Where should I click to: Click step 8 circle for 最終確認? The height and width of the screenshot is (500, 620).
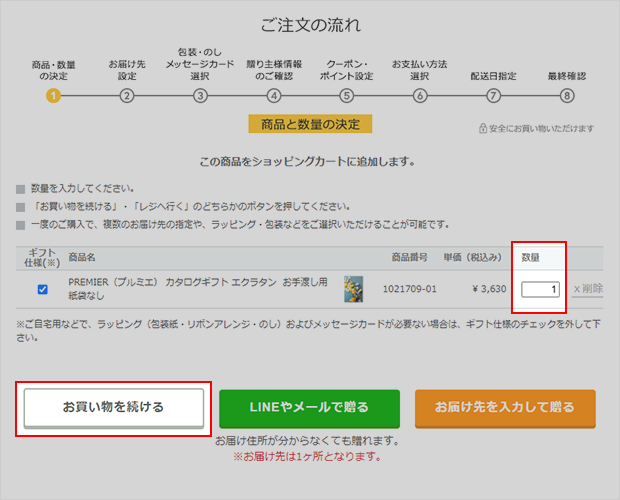(x=567, y=96)
